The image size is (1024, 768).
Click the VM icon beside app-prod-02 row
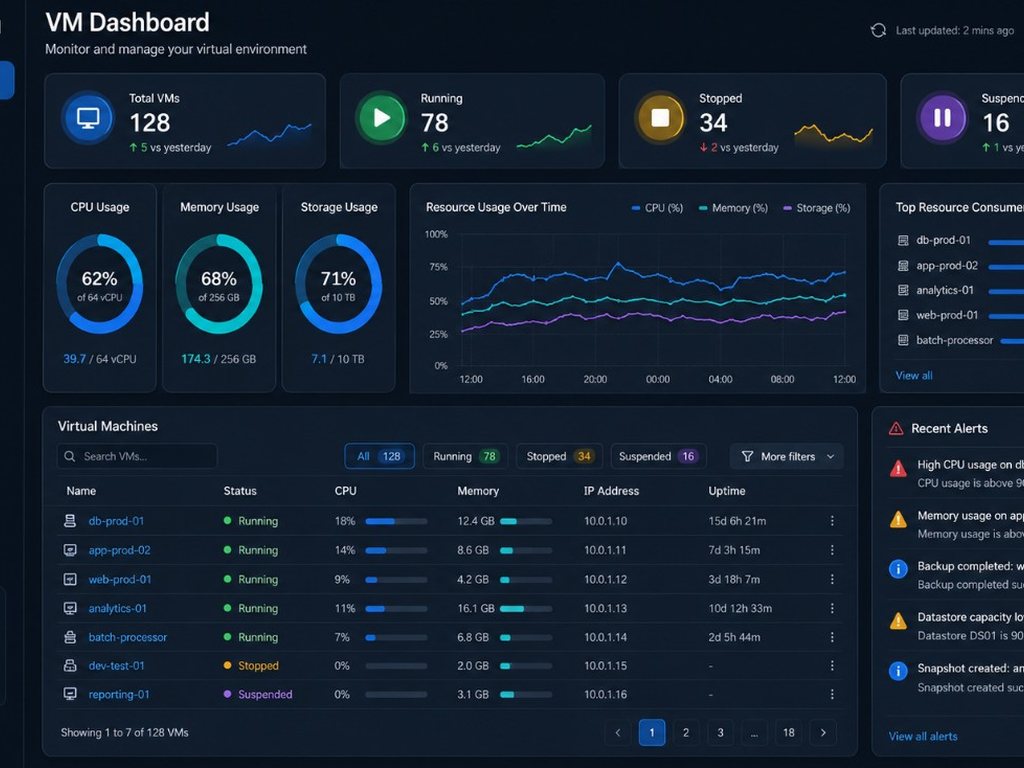point(70,550)
